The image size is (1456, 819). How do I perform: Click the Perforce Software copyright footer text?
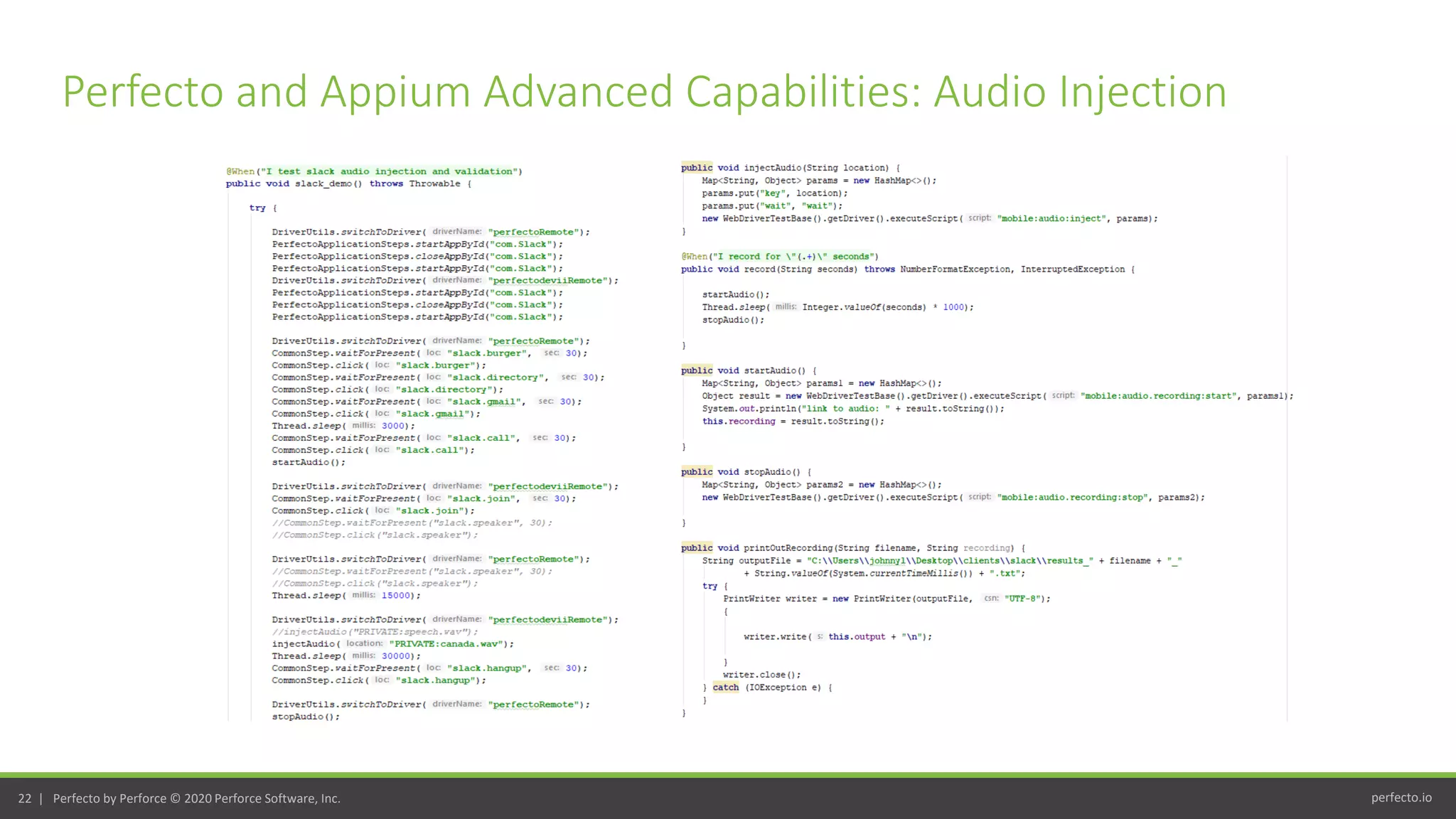click(x=197, y=798)
